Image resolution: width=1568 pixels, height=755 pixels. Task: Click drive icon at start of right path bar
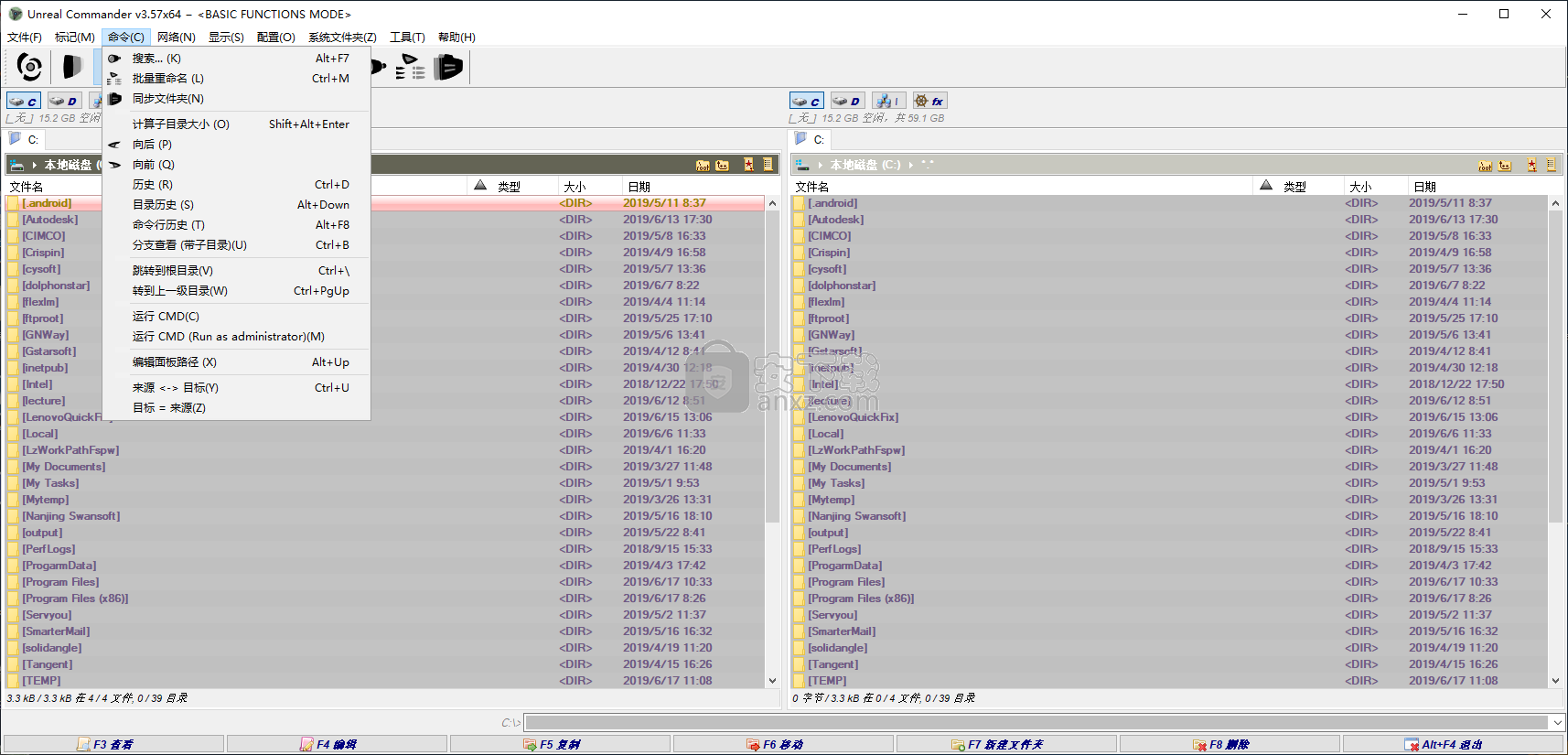(x=802, y=165)
